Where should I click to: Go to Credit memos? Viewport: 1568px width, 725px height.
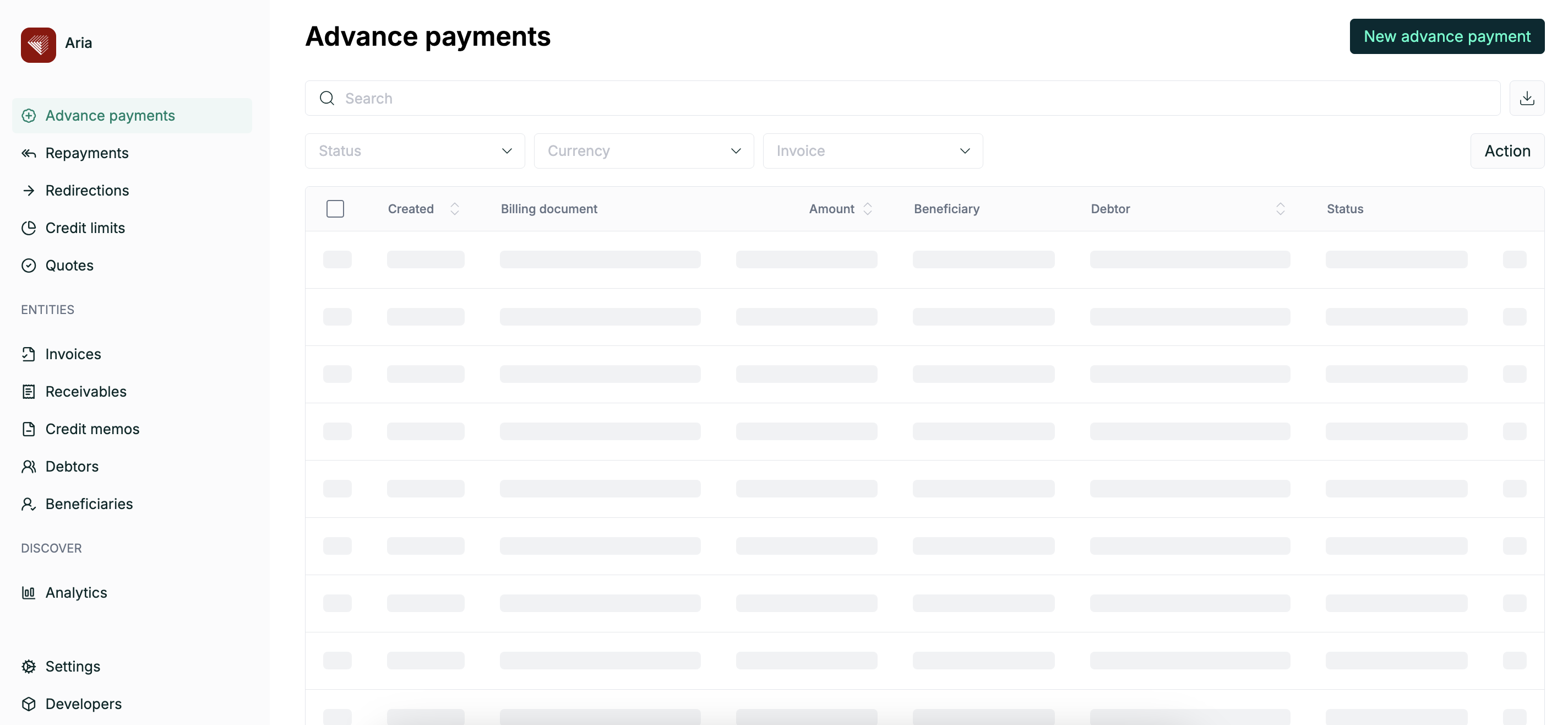[132, 429]
